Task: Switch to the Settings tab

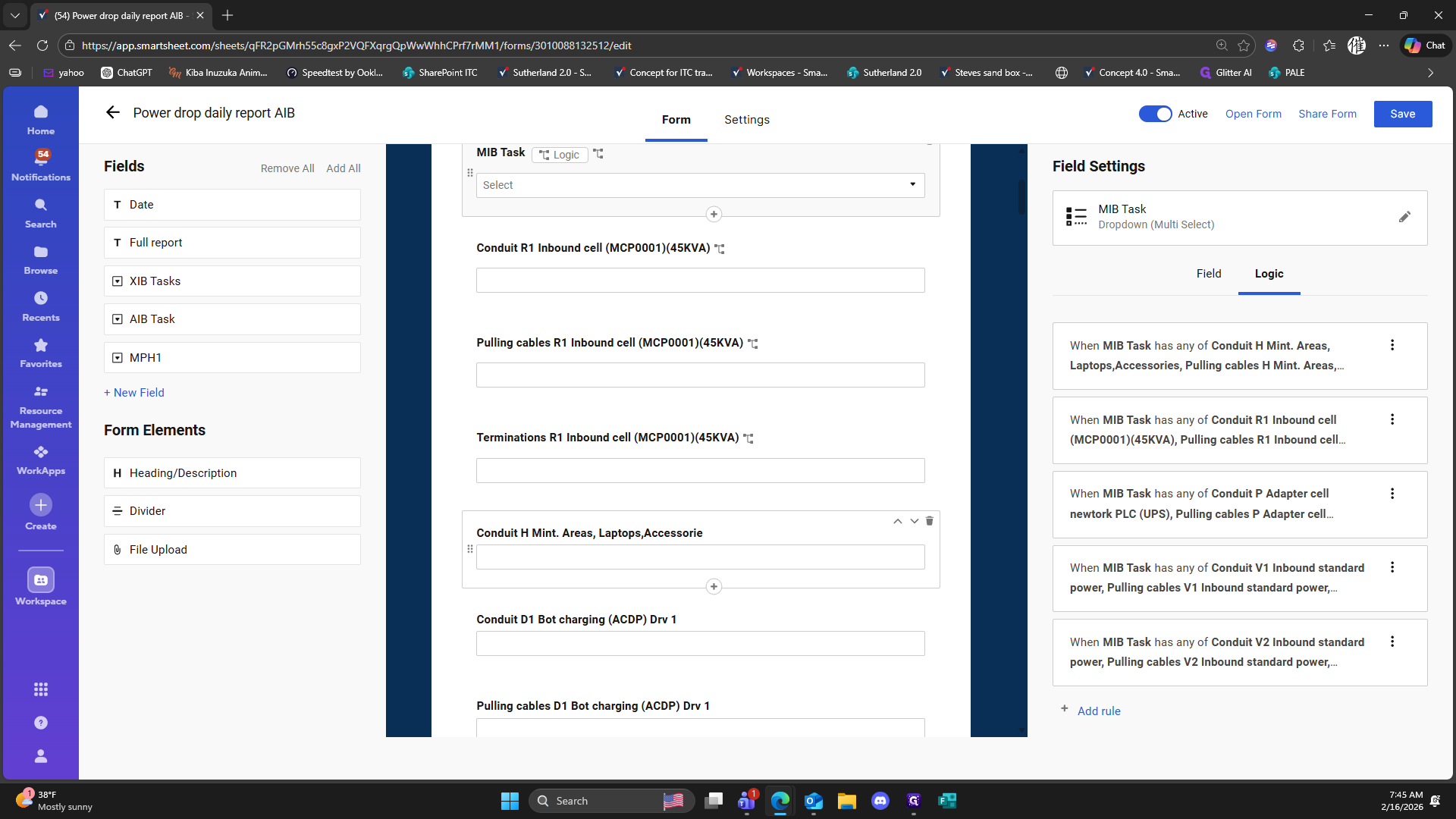Action: (746, 120)
